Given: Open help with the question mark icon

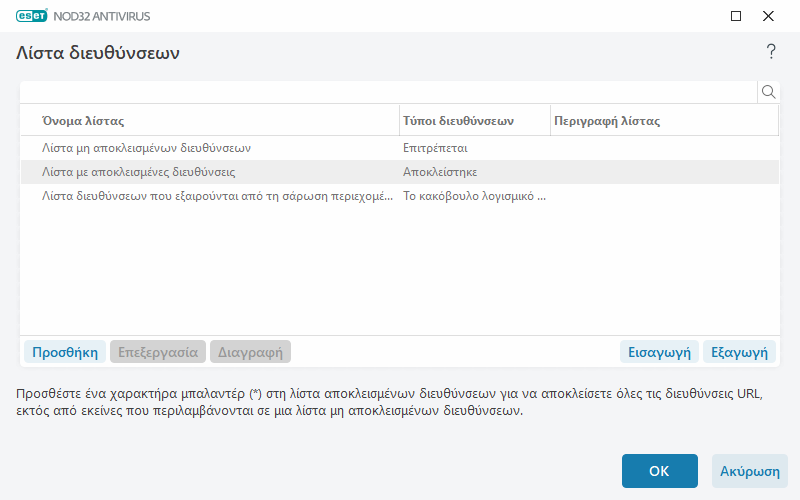Looking at the screenshot, I should 771,52.
